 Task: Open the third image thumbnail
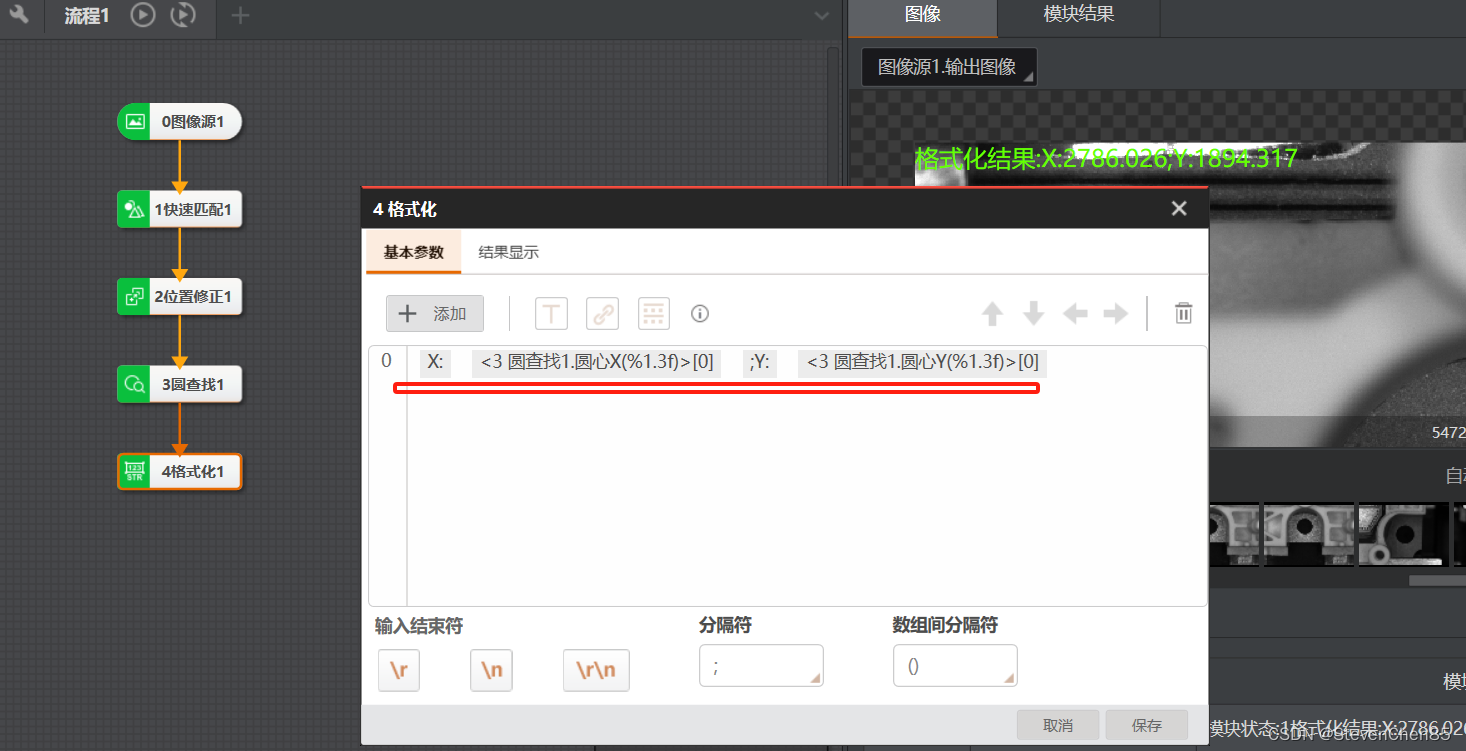[x=1403, y=534]
